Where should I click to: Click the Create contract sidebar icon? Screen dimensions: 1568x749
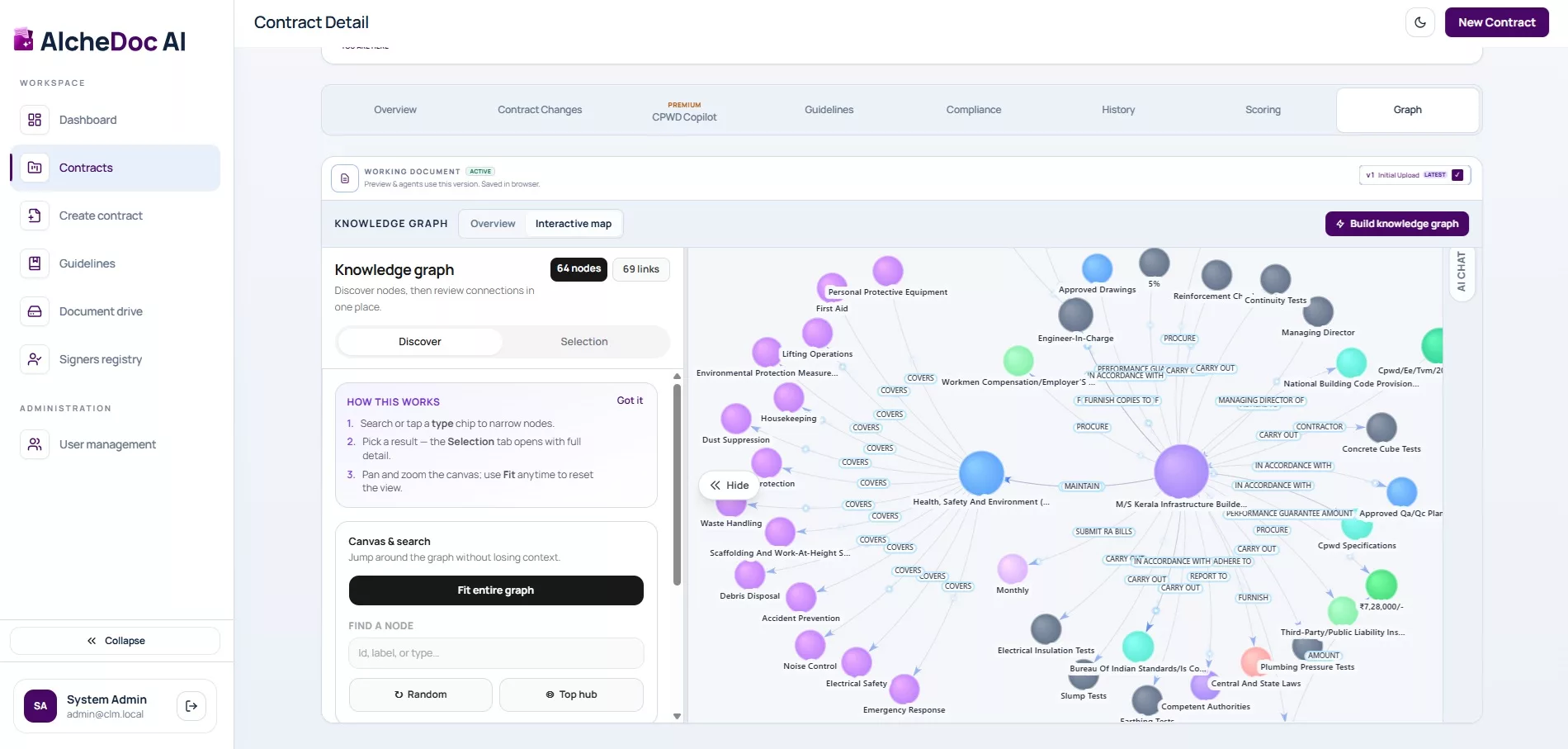35,216
